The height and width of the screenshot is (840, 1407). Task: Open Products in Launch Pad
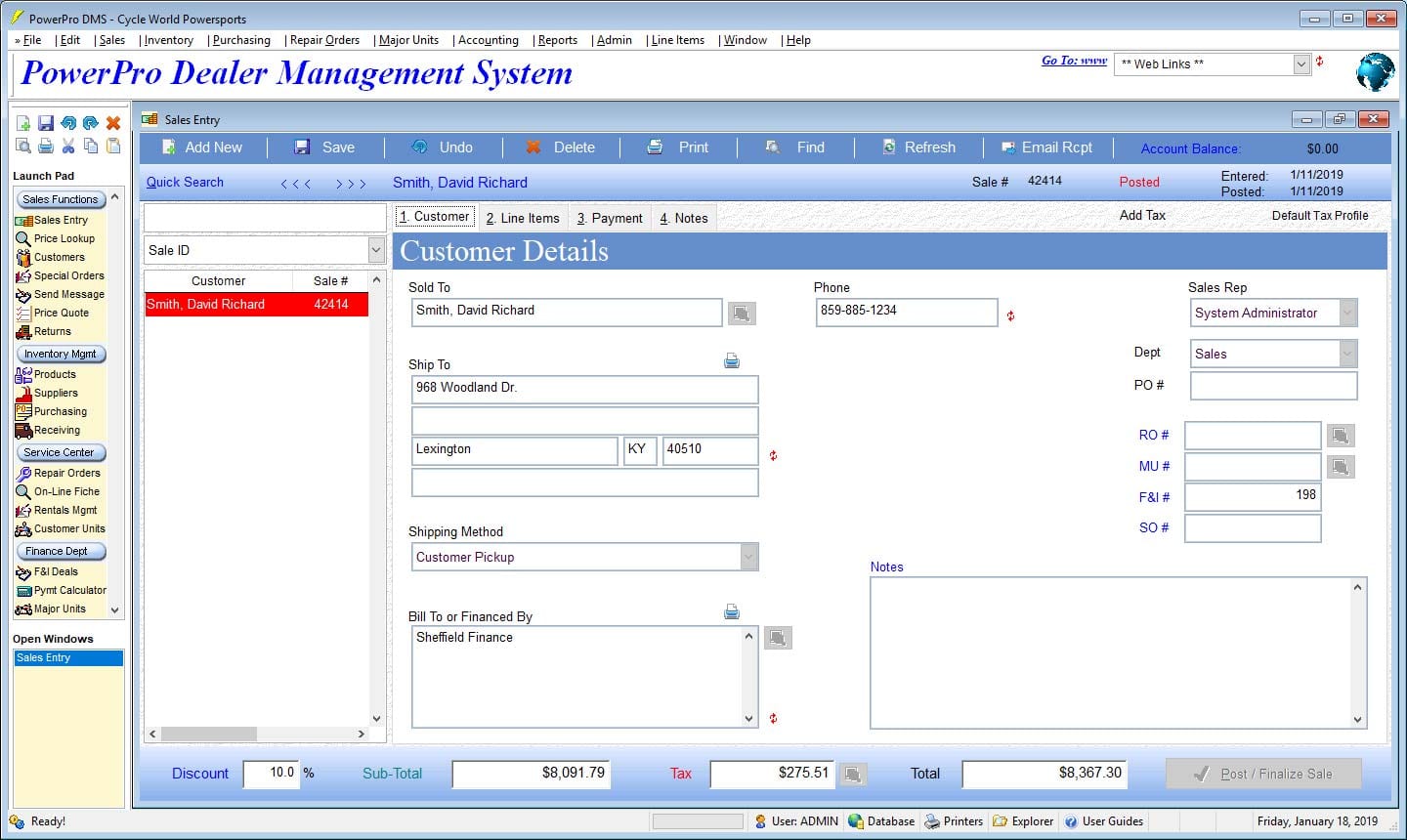(45, 374)
